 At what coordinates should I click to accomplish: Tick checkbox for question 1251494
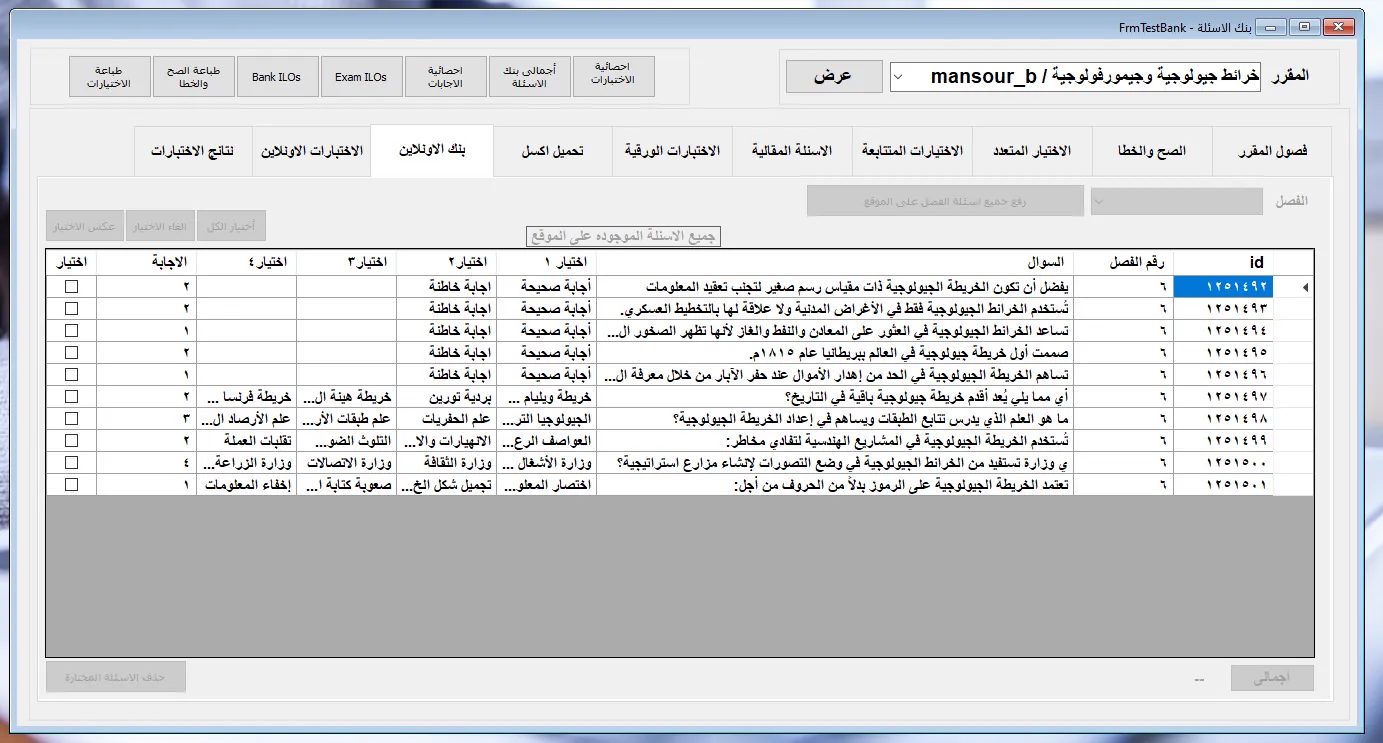pos(71,331)
